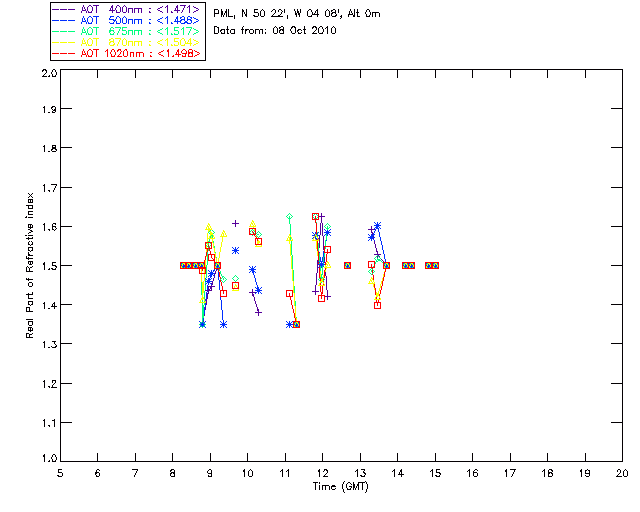Click the AOT 675nm legend entry

coord(127,31)
